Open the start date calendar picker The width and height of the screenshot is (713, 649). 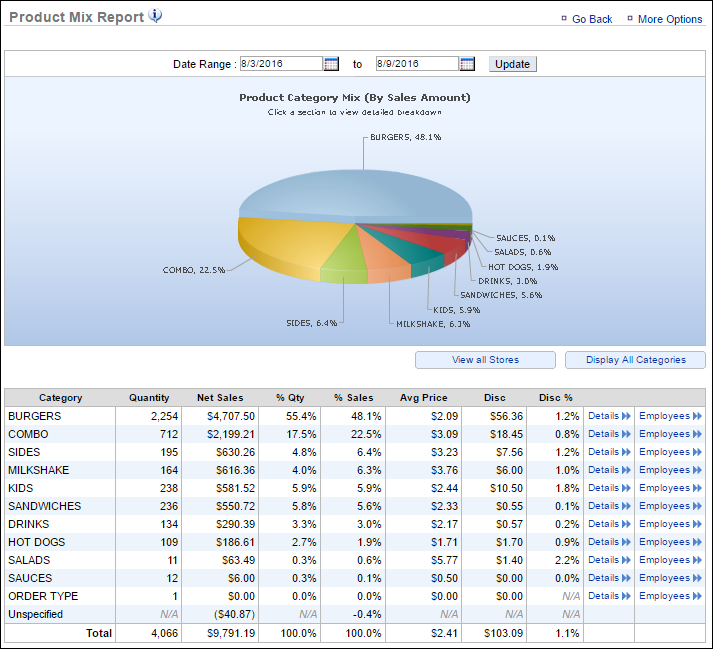tap(331, 64)
